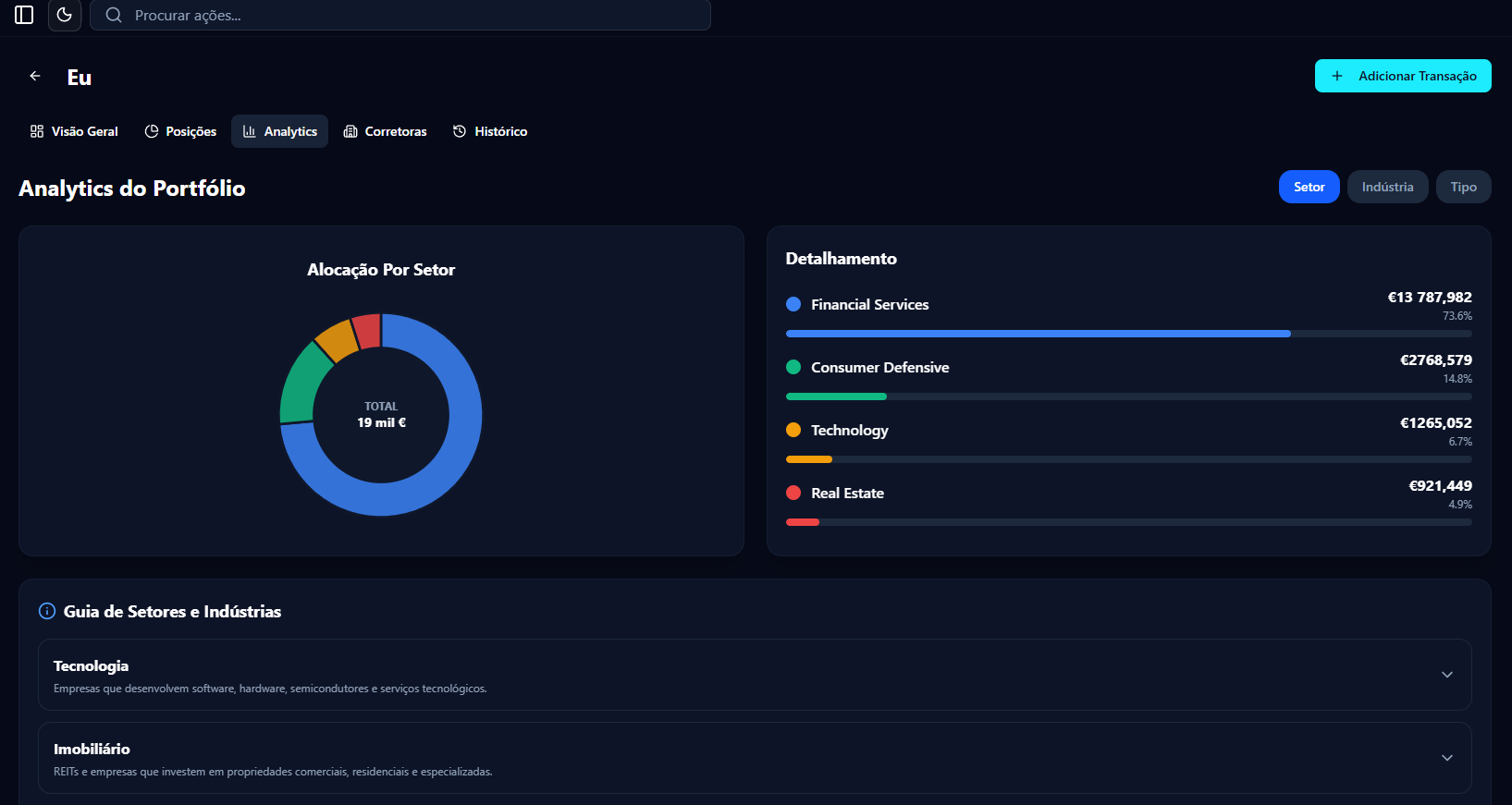Image resolution: width=1512 pixels, height=805 pixels.
Task: Click the 4.9% percentage
Action: (x=1460, y=505)
